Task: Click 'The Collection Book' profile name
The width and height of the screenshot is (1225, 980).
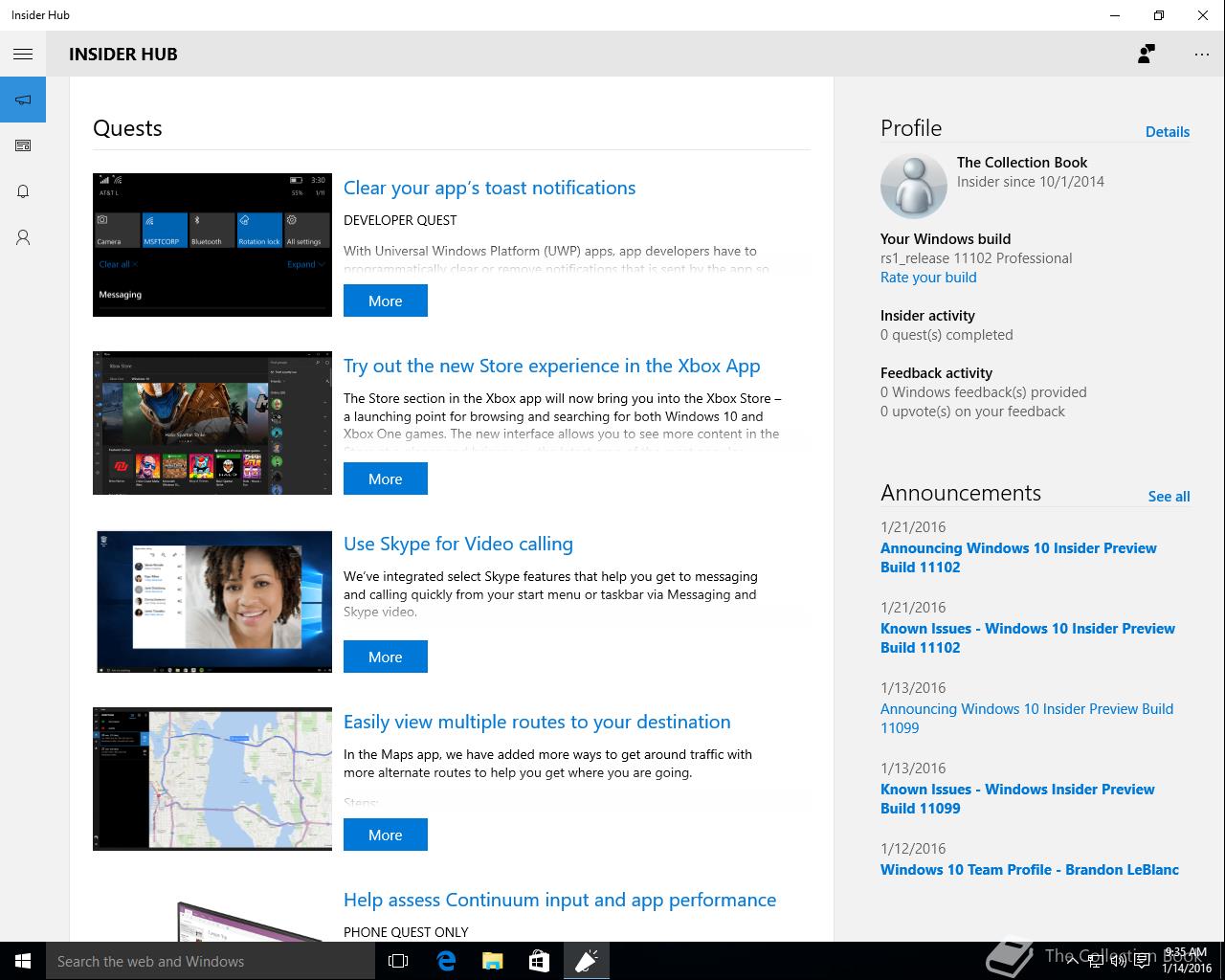Action: (1022, 163)
